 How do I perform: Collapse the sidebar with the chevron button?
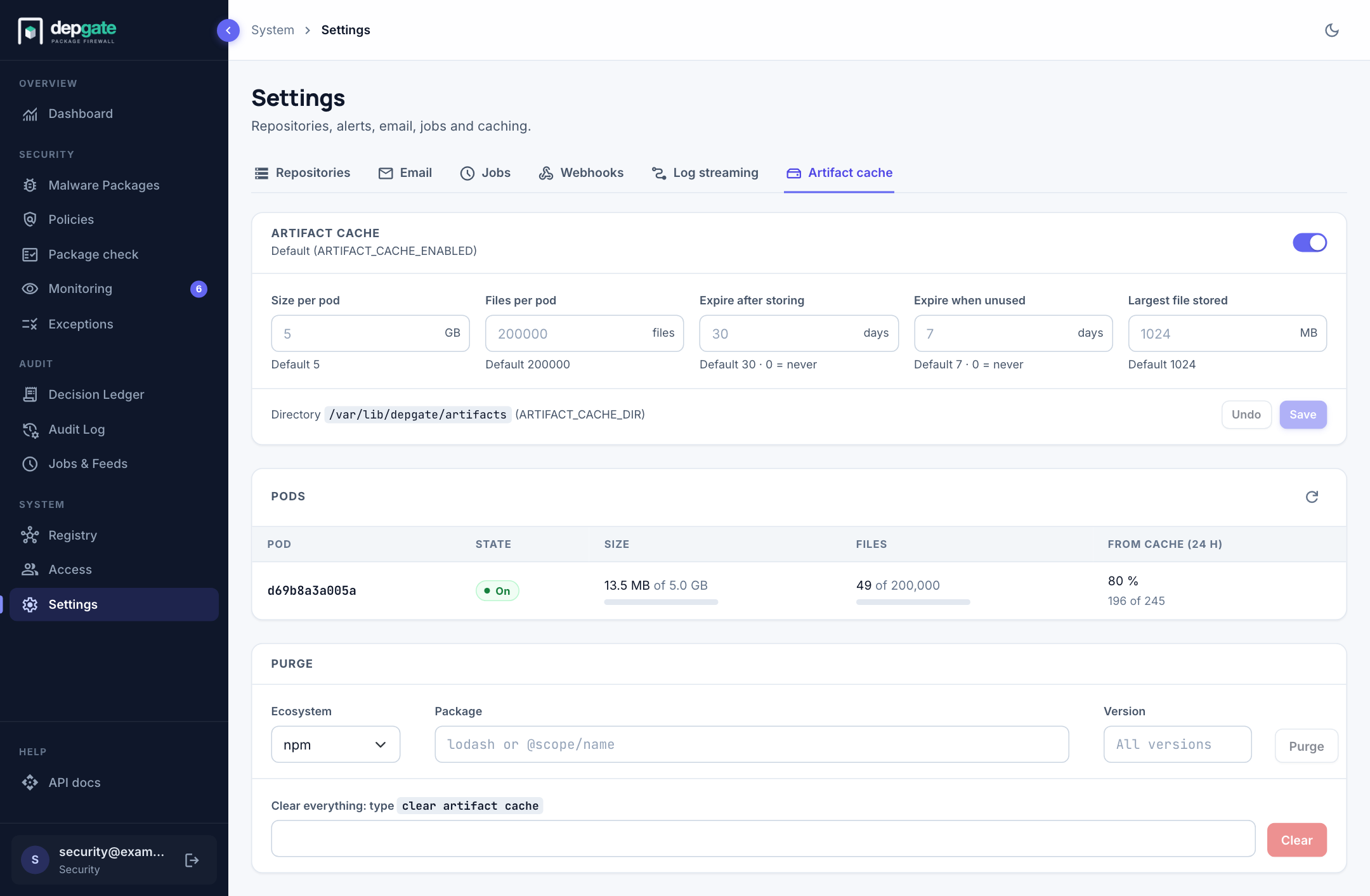point(228,30)
